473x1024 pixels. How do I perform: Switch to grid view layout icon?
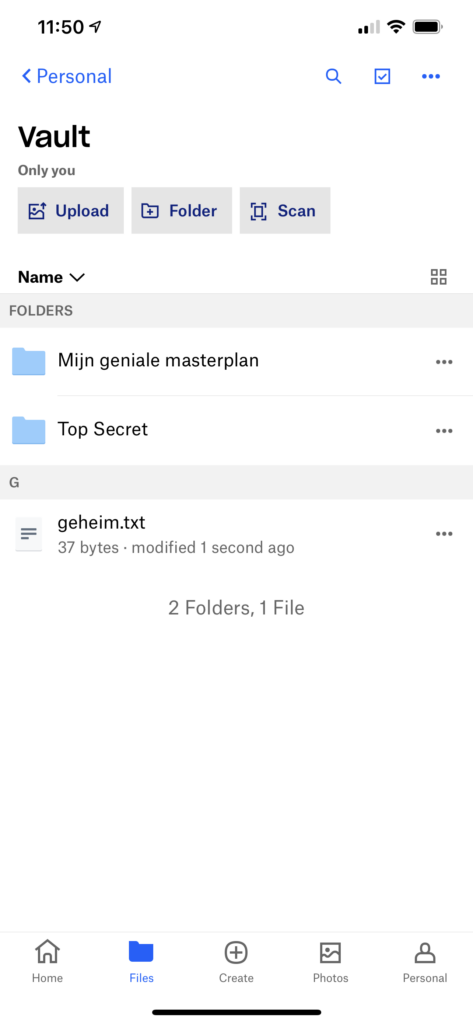tap(438, 277)
